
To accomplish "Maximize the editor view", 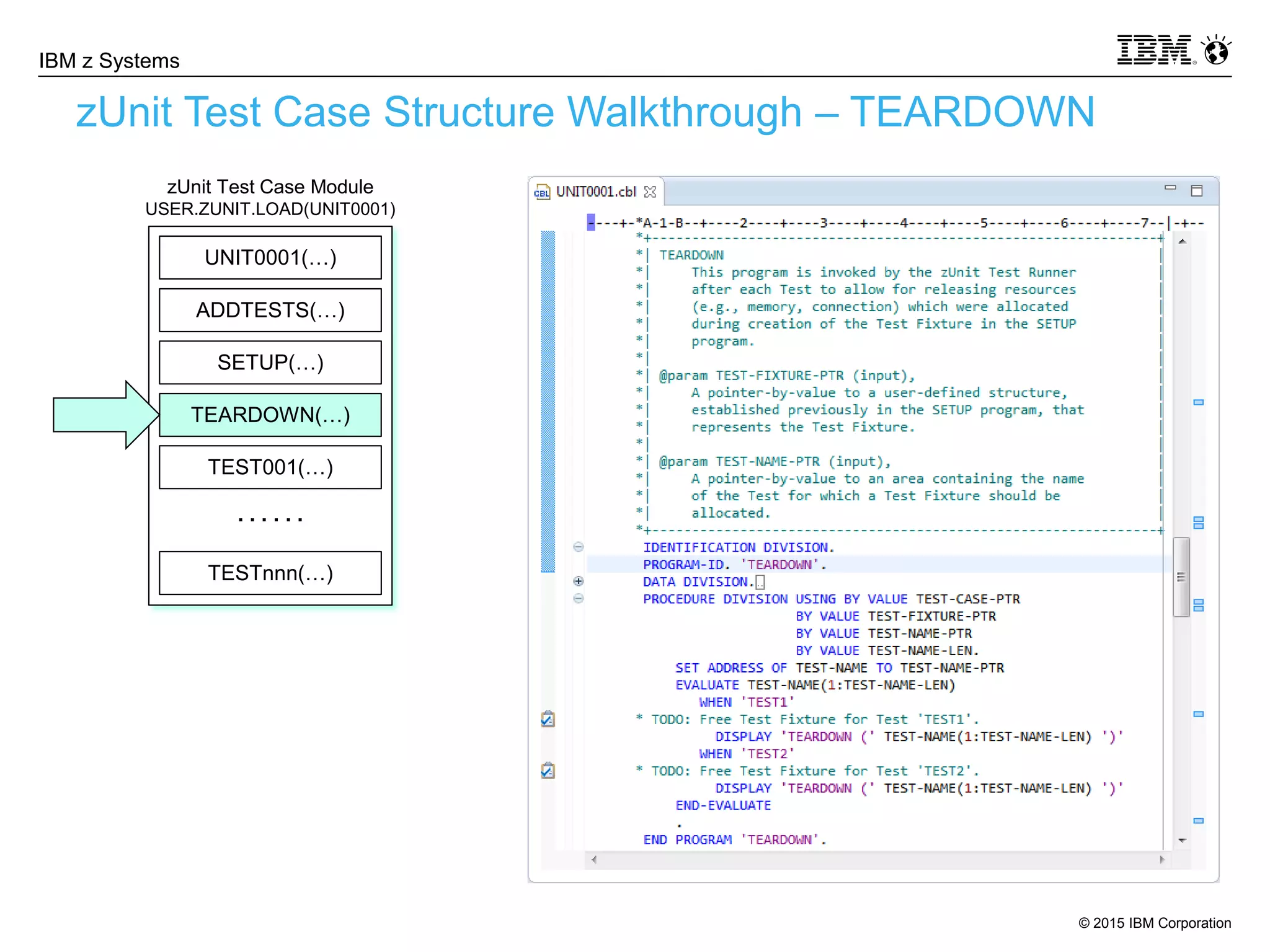I will click(x=1197, y=191).
